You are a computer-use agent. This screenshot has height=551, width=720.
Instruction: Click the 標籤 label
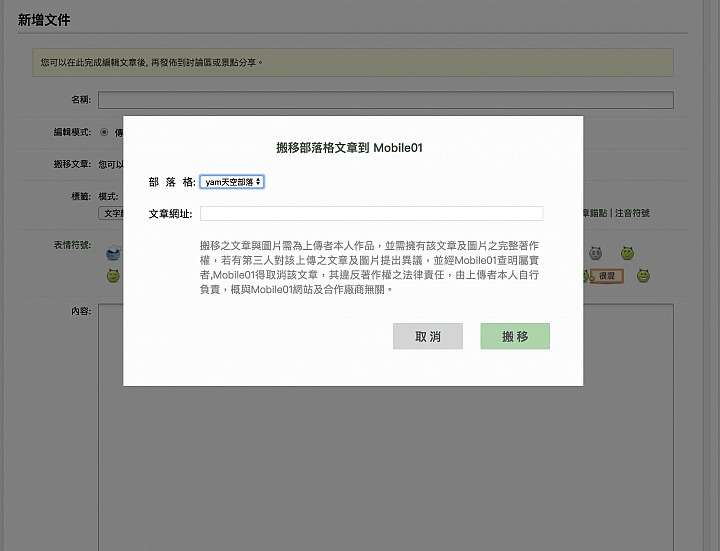pyautogui.click(x=81, y=197)
